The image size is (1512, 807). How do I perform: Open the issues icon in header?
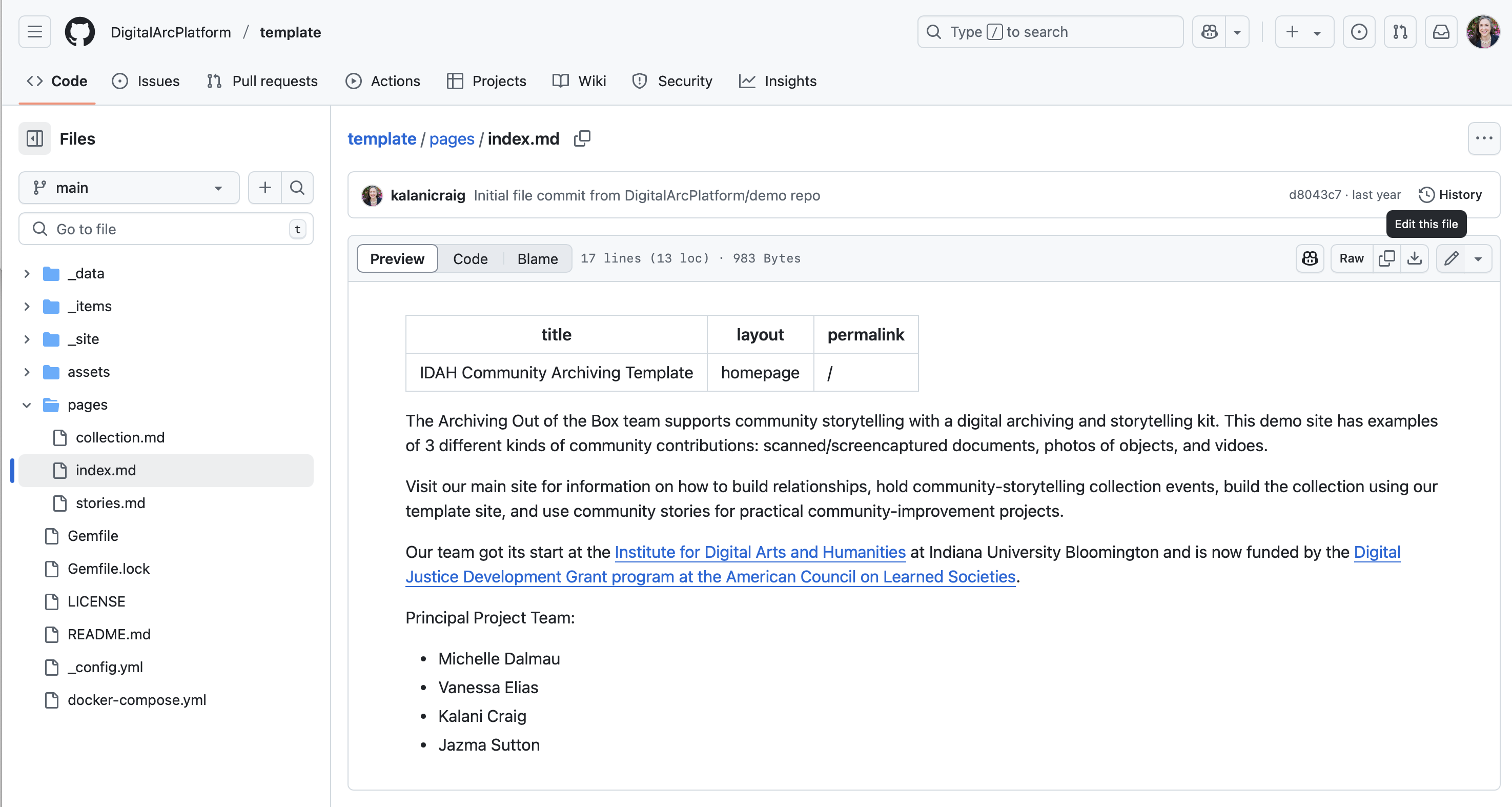(x=1359, y=32)
